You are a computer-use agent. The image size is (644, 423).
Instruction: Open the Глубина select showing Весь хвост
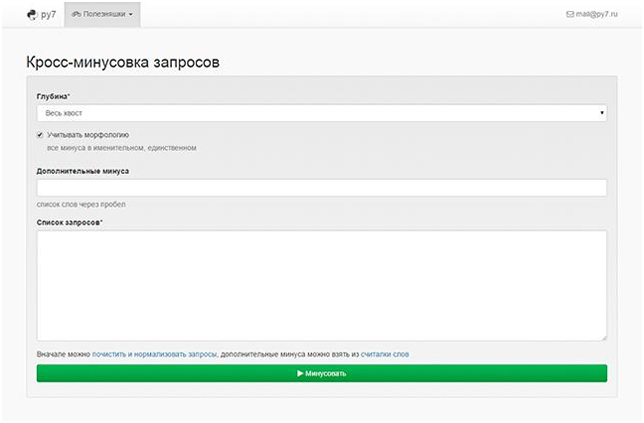click(322, 113)
